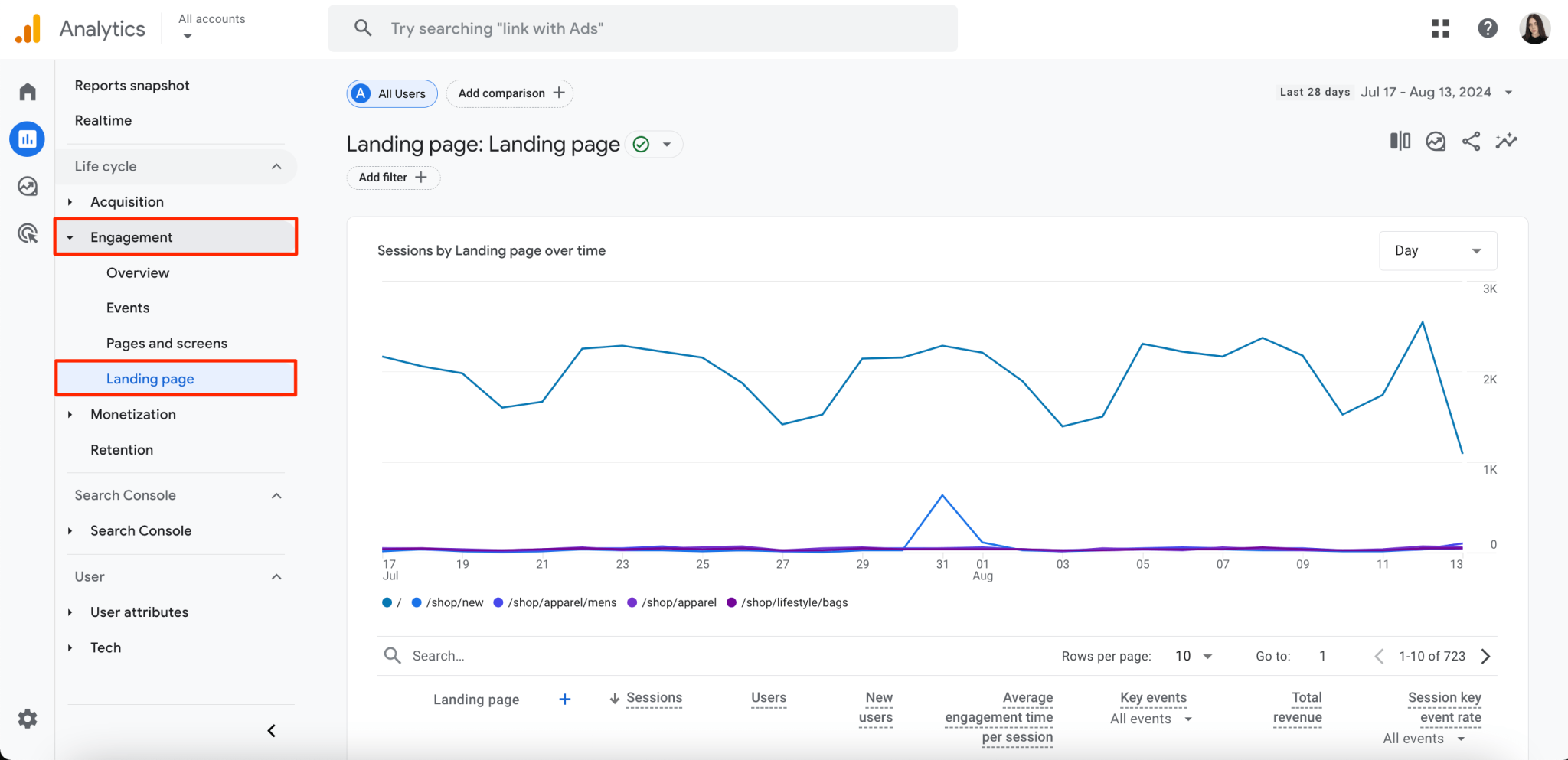This screenshot has height=760, width=1568.
Task: Select the Advertising icon in the sidebar
Action: pyautogui.click(x=27, y=233)
